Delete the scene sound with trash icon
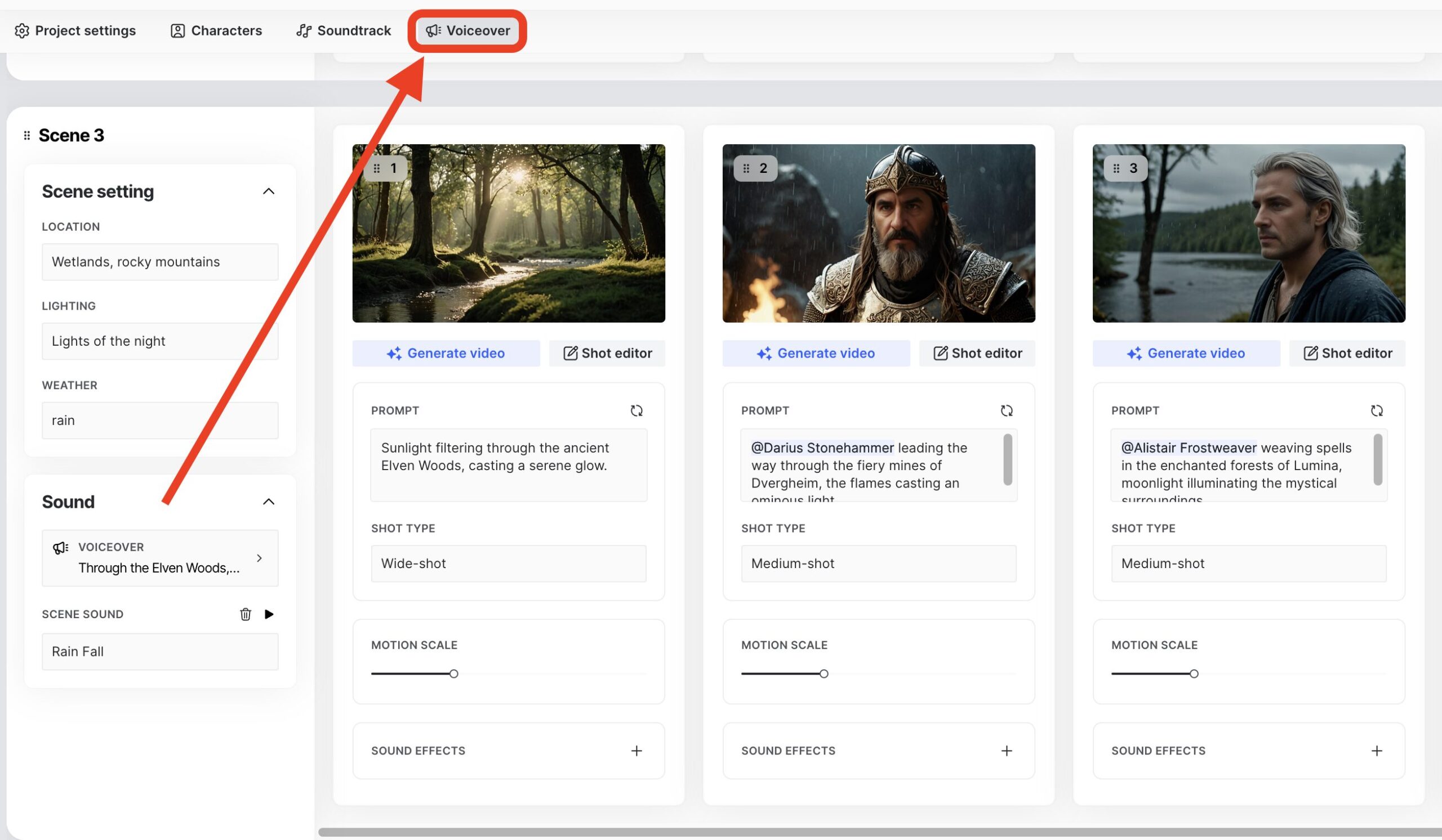Viewport: 1442px width, 840px height. click(246, 614)
